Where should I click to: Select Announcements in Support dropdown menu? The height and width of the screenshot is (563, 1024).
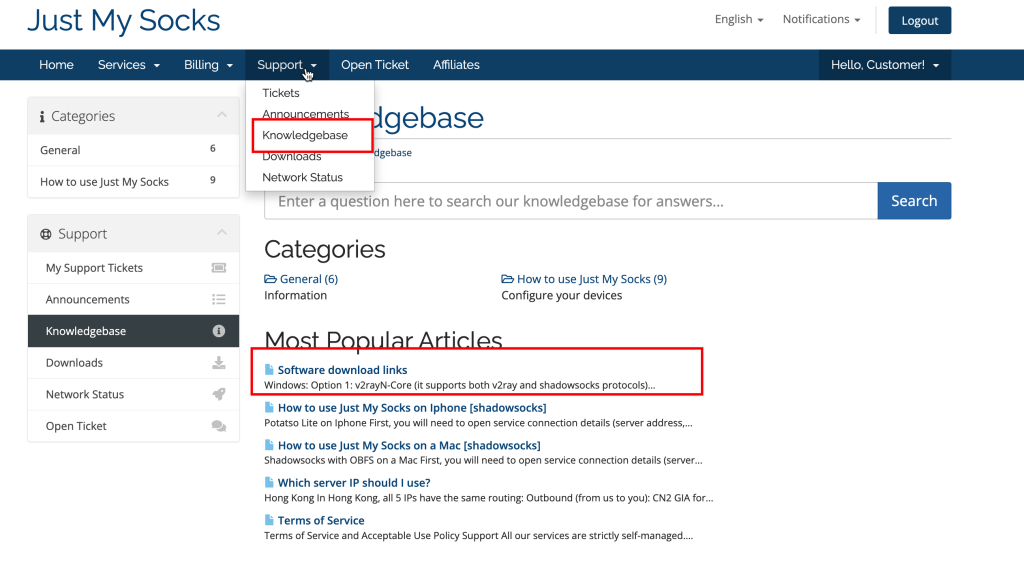(306, 114)
